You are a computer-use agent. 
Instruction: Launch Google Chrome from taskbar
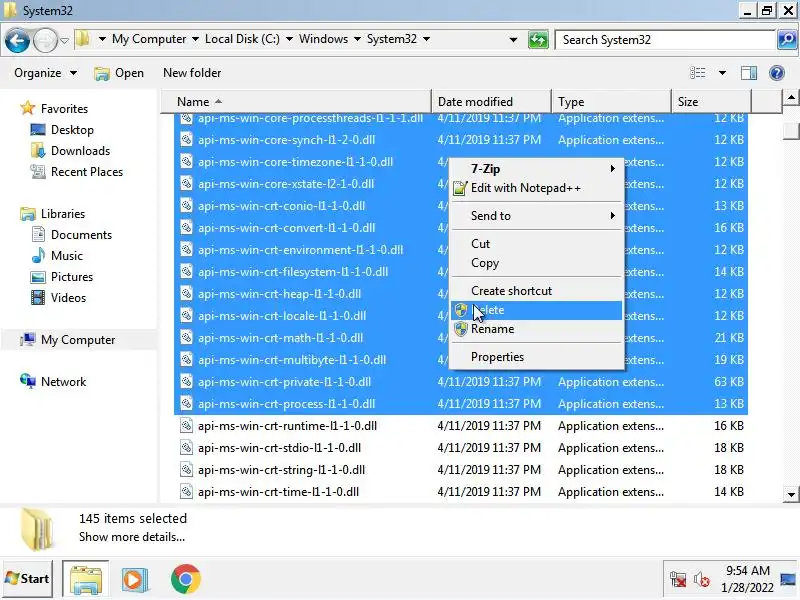point(186,579)
